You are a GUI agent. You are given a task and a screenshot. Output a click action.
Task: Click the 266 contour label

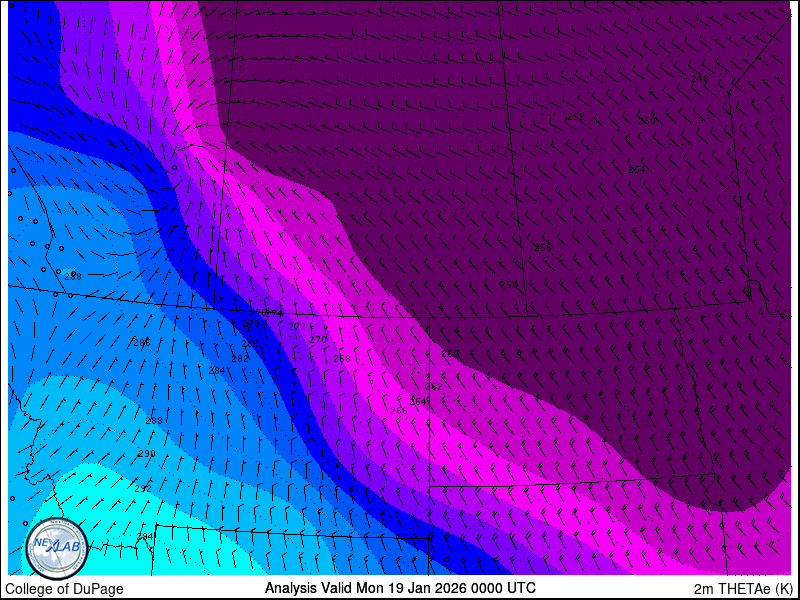(x=399, y=411)
